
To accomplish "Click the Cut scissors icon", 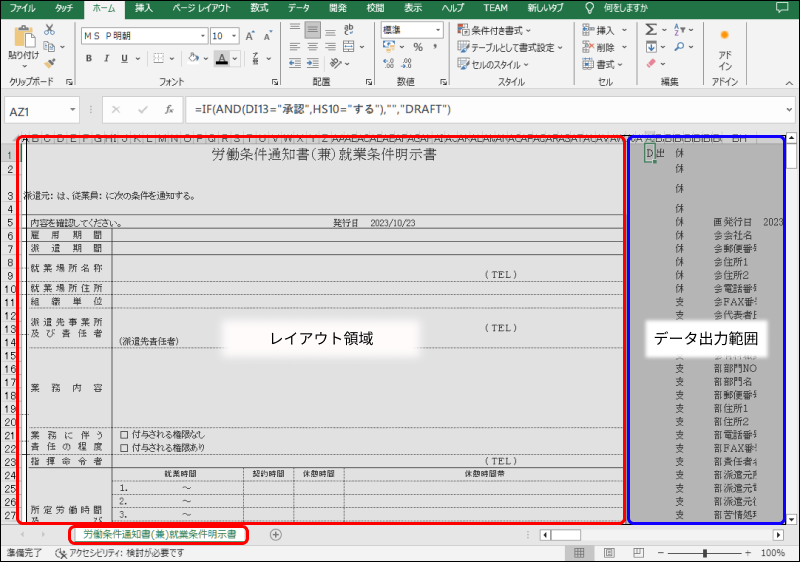I will [x=50, y=30].
